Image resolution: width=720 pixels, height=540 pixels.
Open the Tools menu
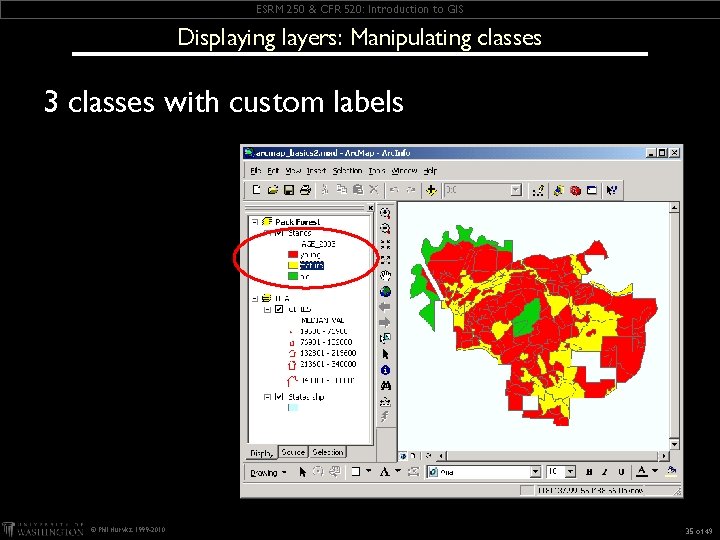click(x=377, y=170)
